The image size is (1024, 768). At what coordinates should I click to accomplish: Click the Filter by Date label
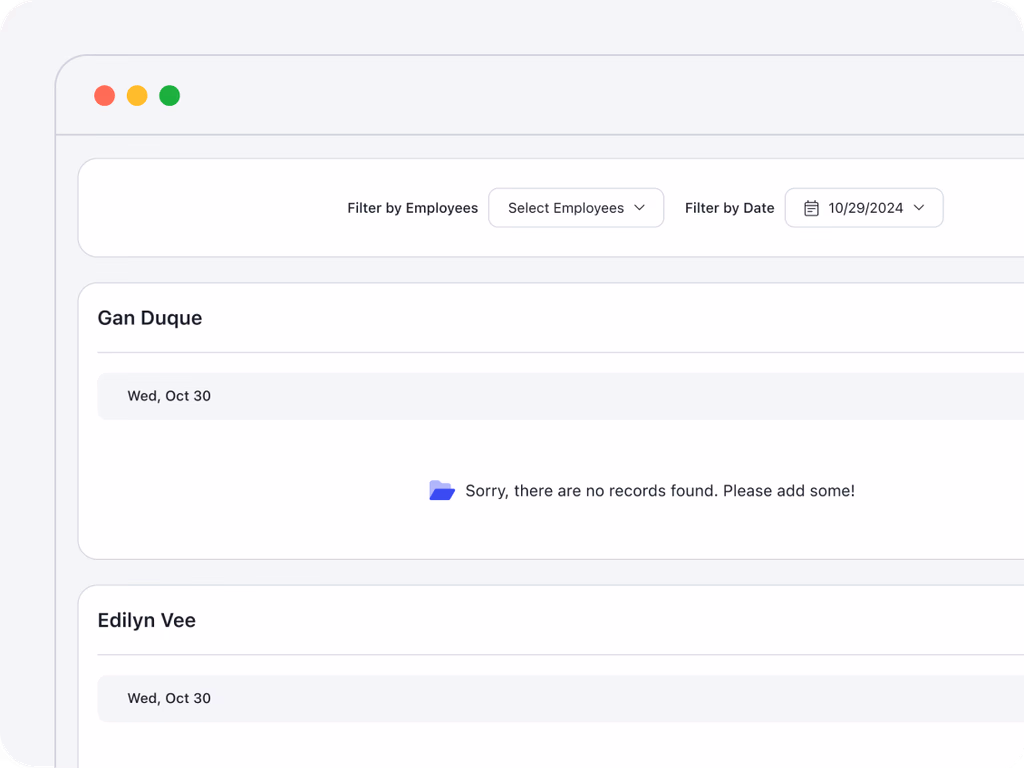click(x=729, y=208)
